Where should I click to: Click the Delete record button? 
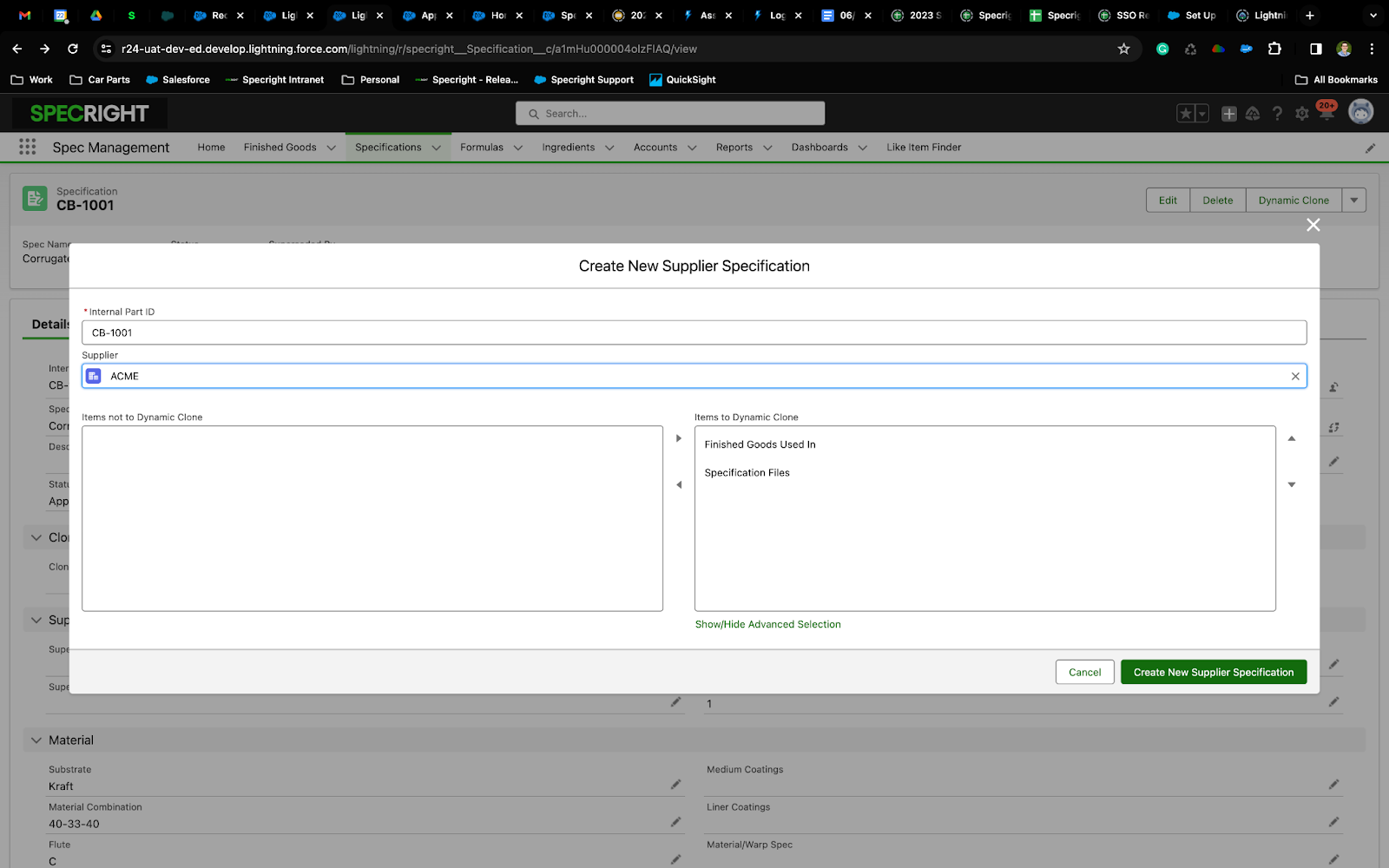click(x=1218, y=201)
